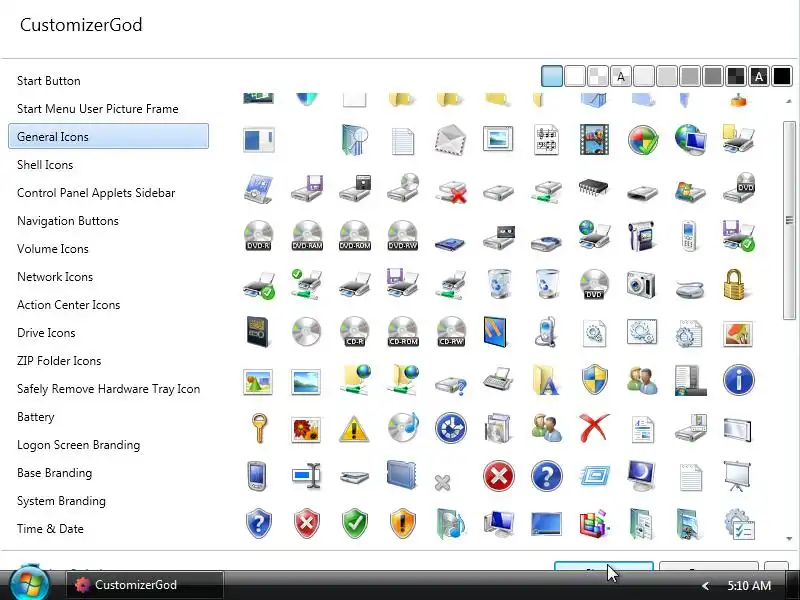
Task: Select the CD-ROM disc icon
Action: point(403,332)
